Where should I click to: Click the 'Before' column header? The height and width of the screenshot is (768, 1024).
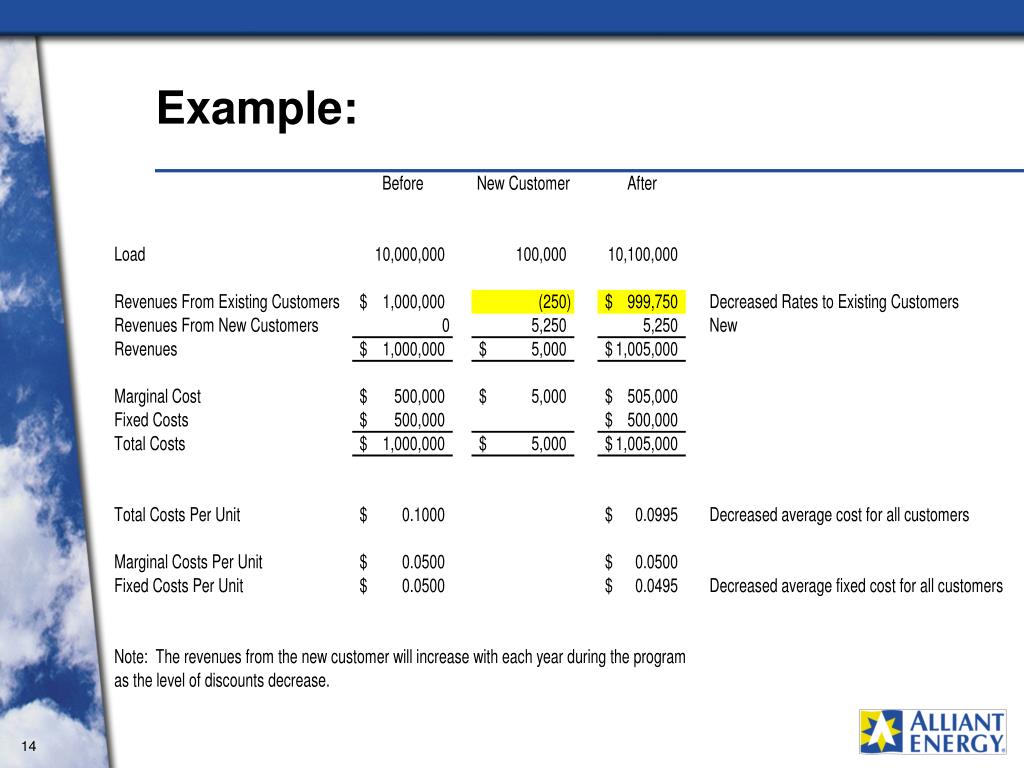402,184
